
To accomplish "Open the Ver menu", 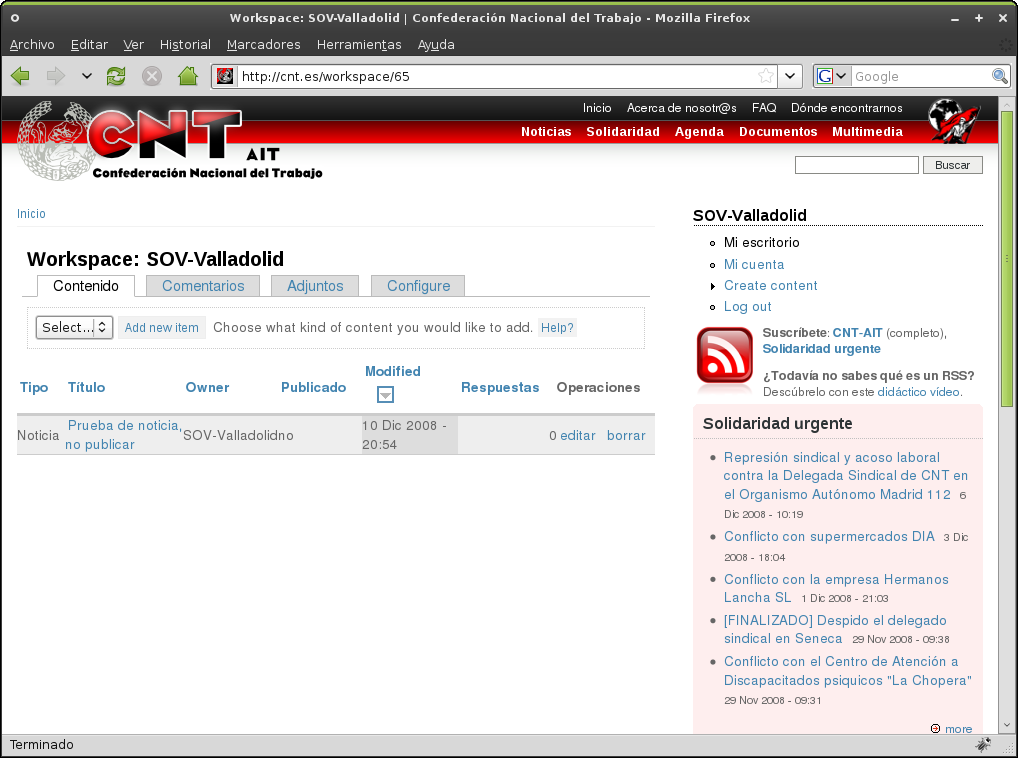I will 133,45.
